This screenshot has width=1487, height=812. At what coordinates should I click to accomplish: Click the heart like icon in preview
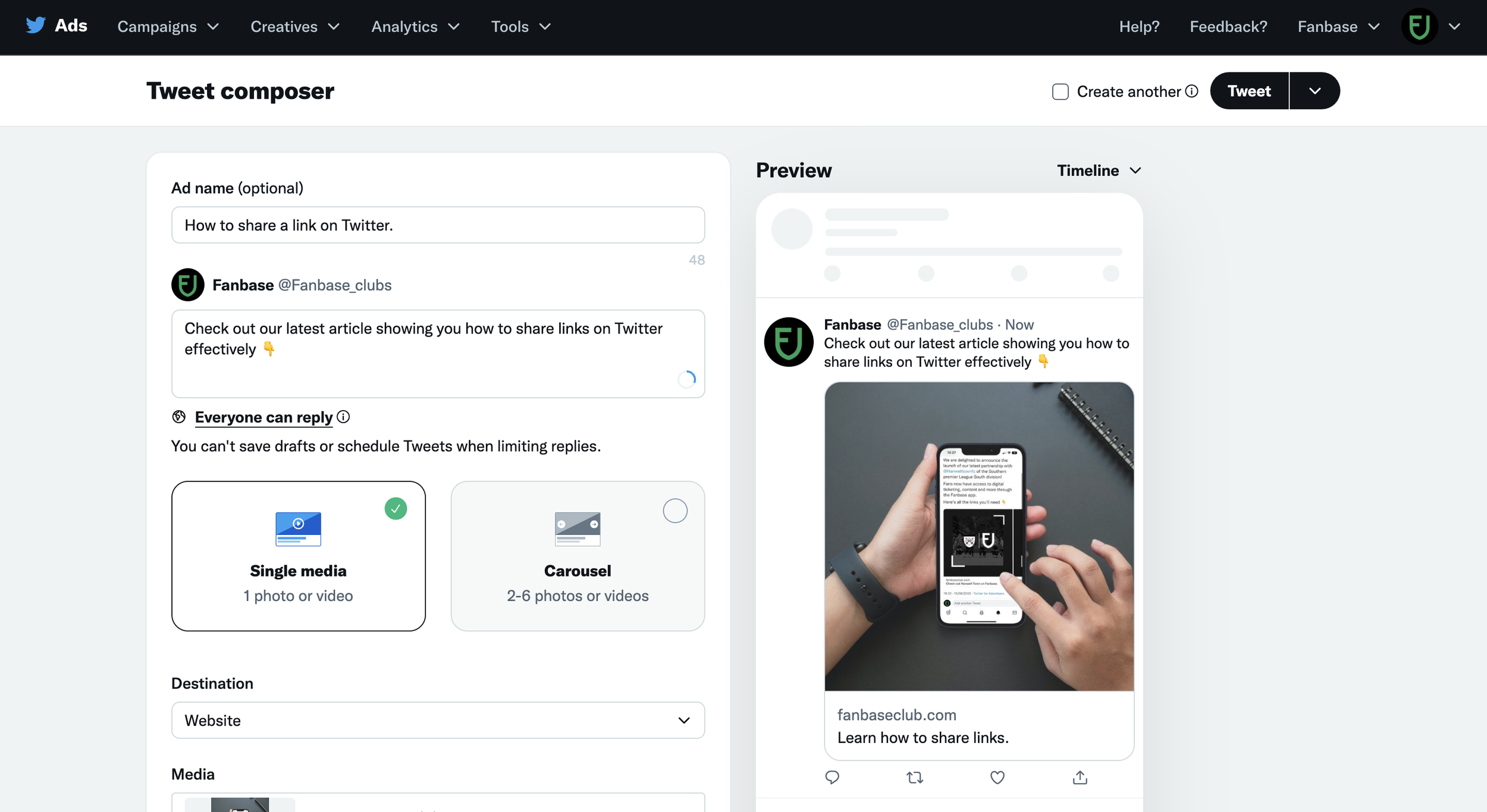point(997,777)
